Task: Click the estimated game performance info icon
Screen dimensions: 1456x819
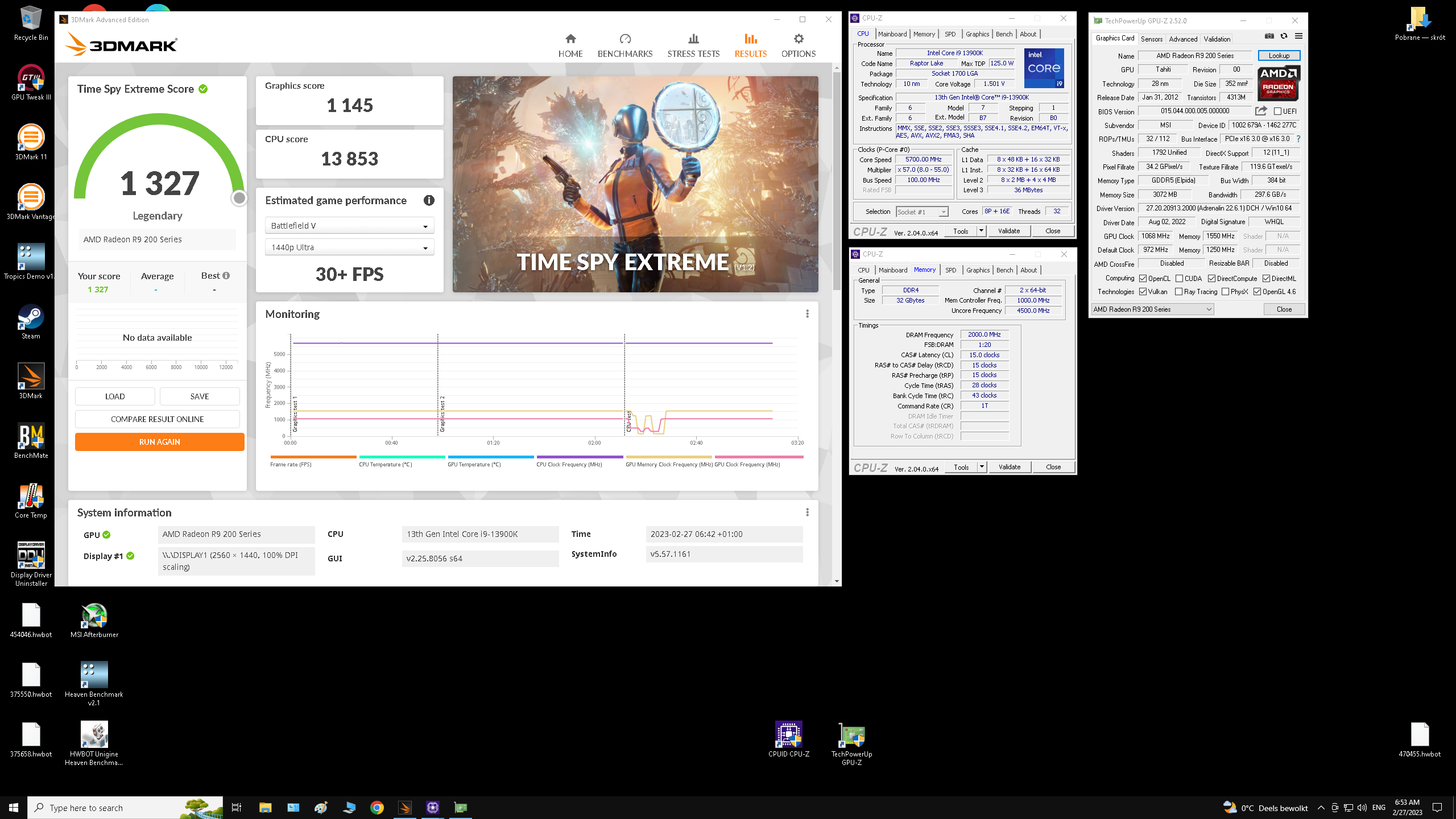Action: click(x=429, y=200)
